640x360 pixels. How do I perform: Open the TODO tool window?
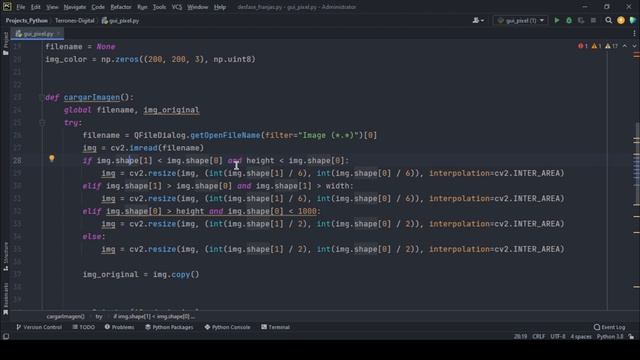coord(84,327)
